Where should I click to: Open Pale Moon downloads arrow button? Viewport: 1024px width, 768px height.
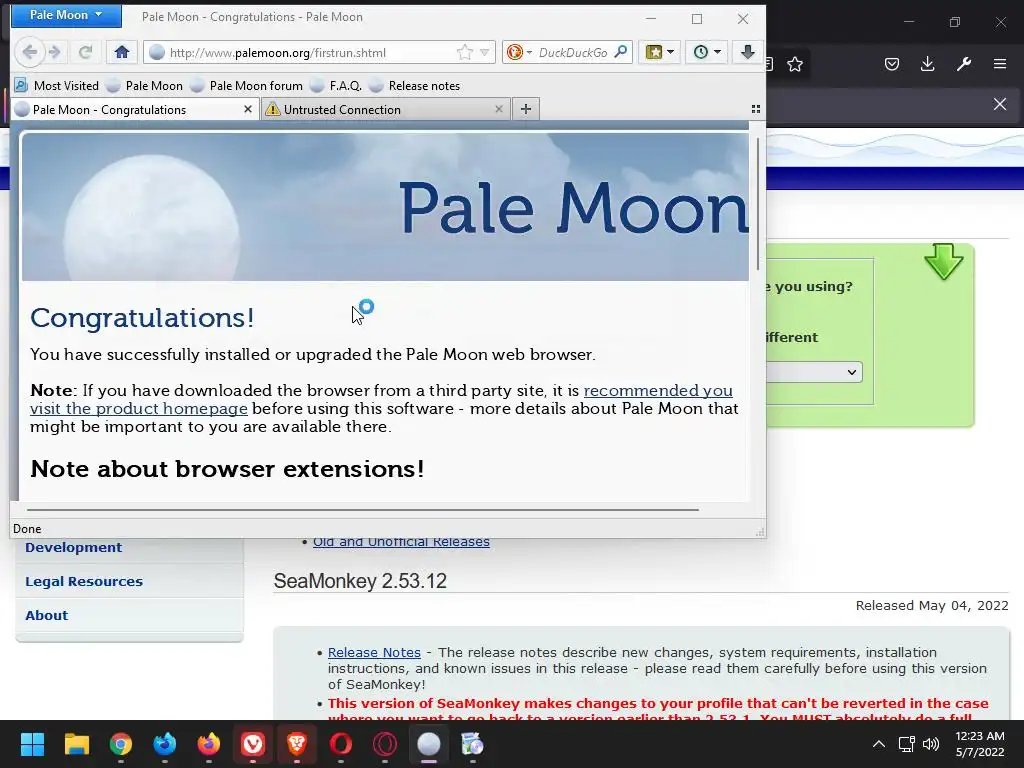[748, 52]
